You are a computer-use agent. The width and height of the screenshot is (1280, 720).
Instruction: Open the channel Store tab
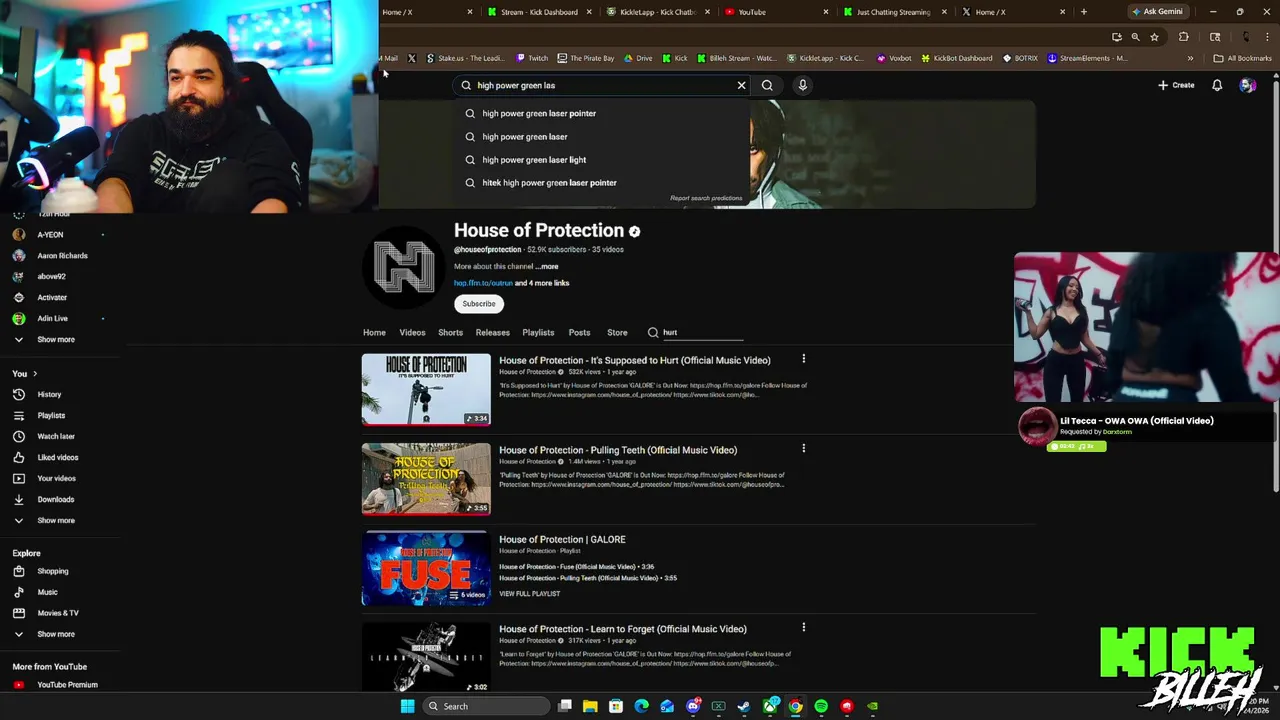[617, 332]
